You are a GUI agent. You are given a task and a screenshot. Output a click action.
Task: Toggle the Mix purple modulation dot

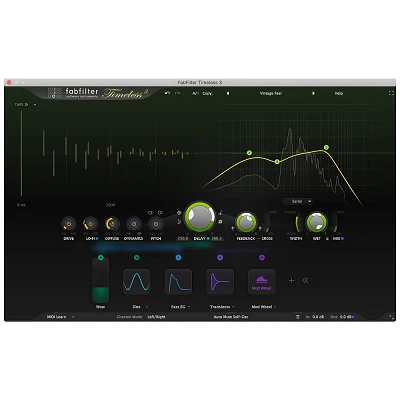[342, 239]
